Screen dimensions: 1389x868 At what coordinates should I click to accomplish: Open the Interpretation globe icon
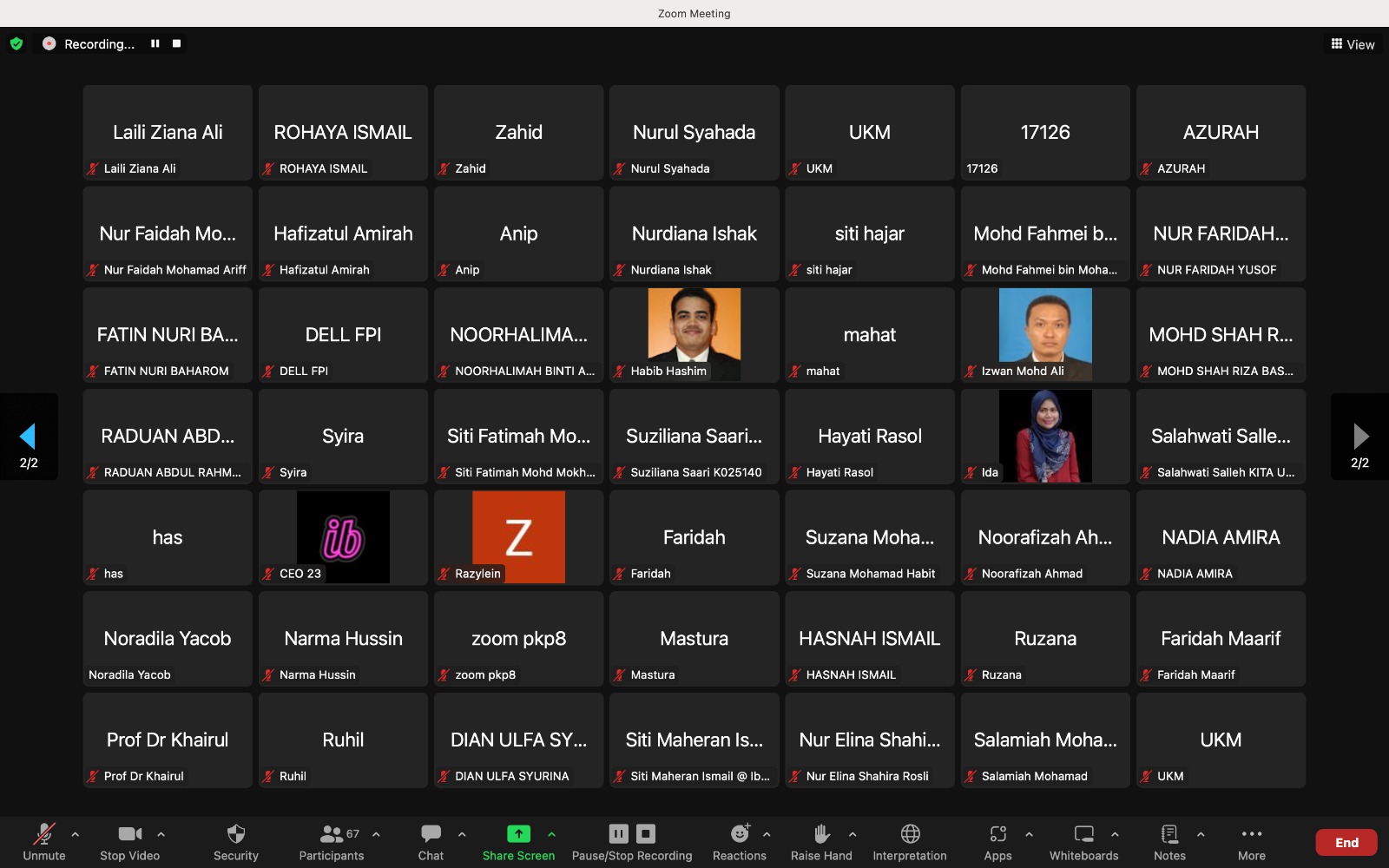[x=910, y=834]
